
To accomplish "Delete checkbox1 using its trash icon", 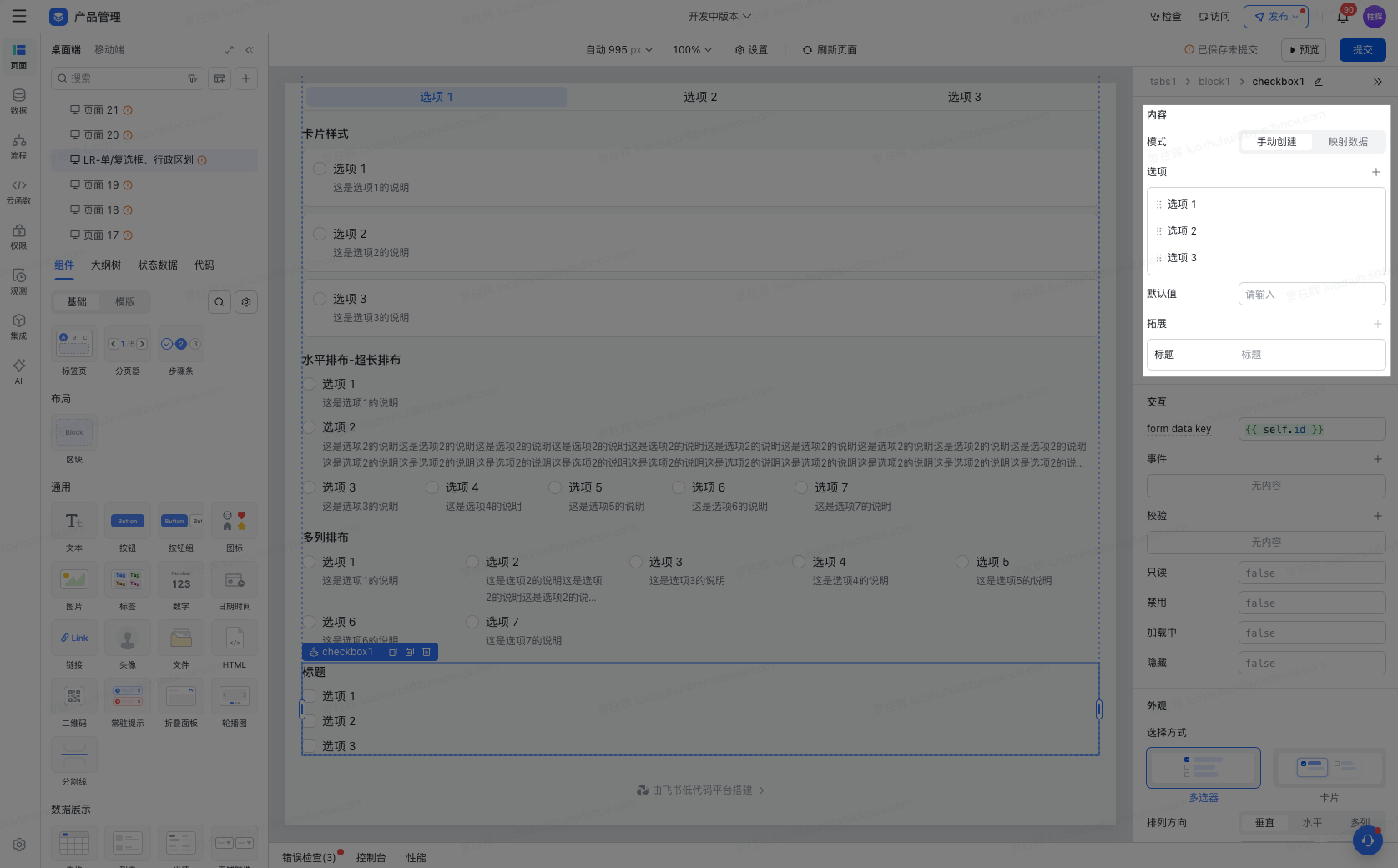I will pyautogui.click(x=426, y=652).
